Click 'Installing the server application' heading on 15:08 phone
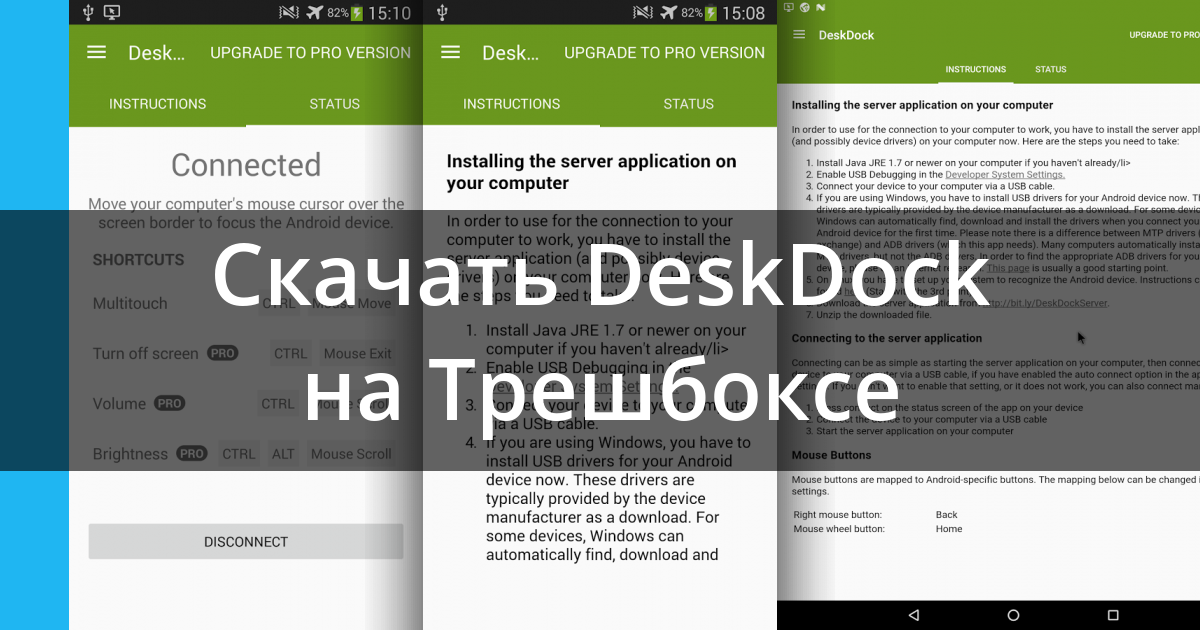This screenshot has height=630, width=1200. point(591,172)
